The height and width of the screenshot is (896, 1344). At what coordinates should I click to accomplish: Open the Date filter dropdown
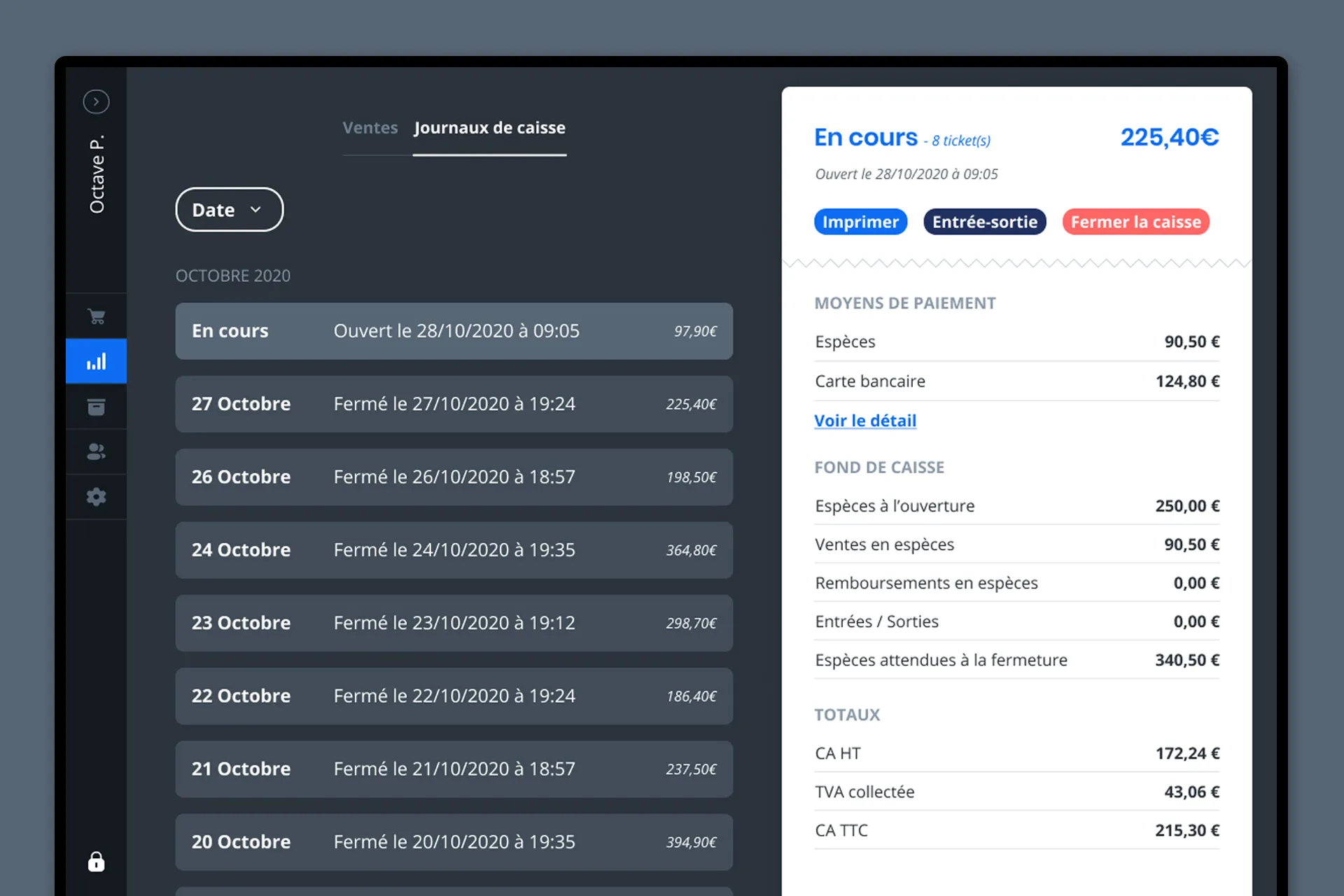(x=229, y=210)
